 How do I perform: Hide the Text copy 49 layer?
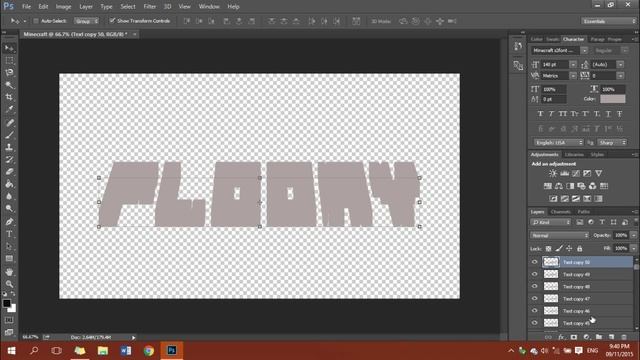point(535,274)
